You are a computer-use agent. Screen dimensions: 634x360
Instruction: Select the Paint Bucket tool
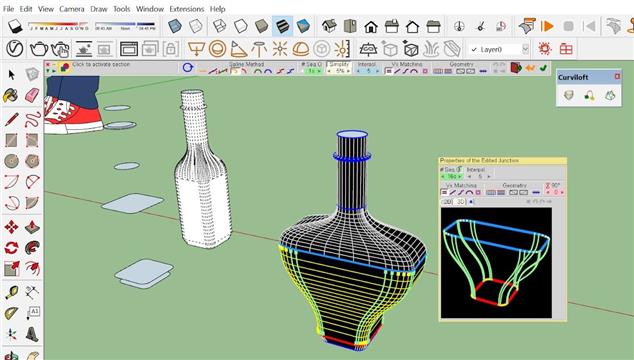[11, 95]
